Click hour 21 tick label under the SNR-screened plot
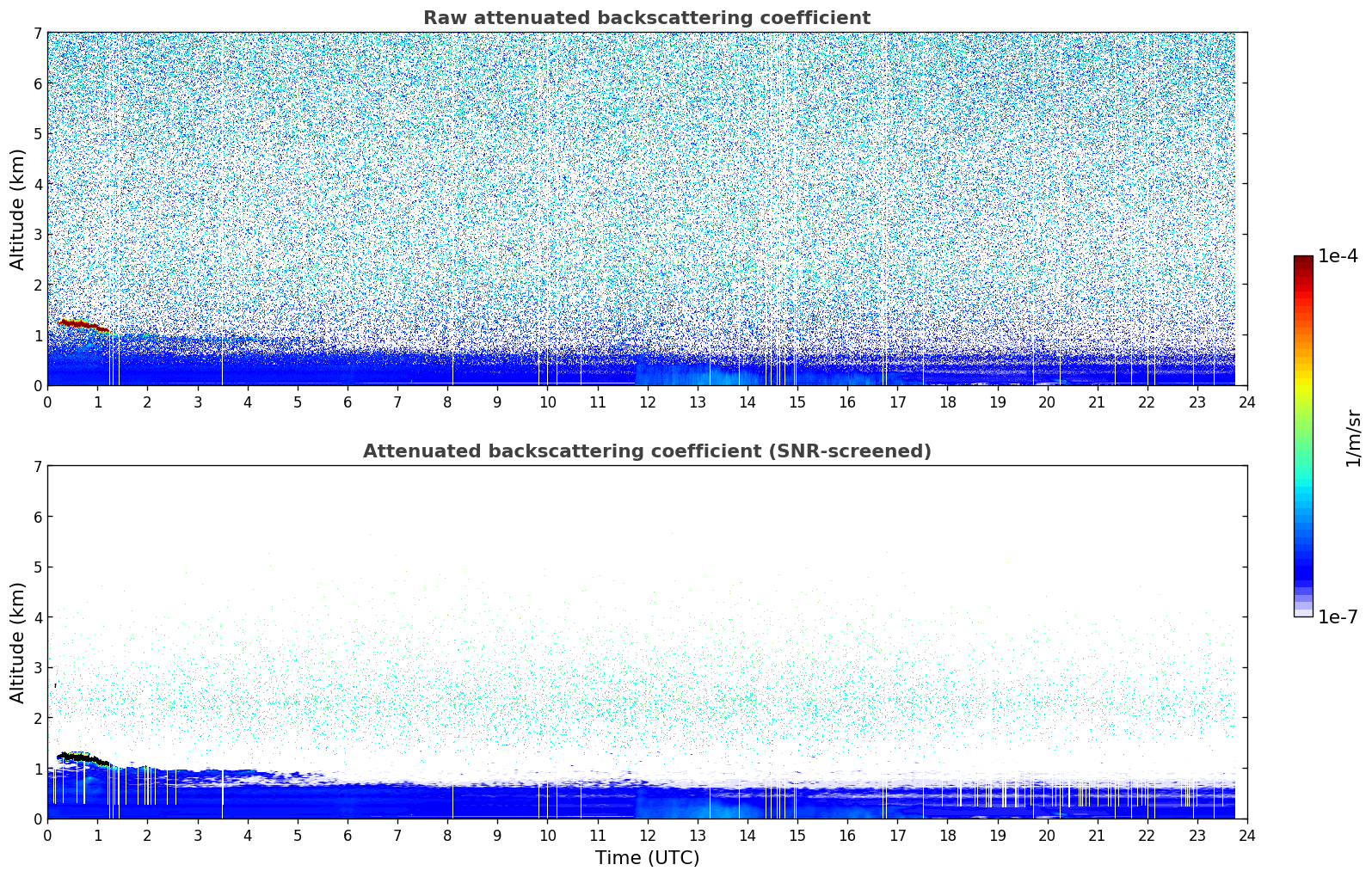 1097,835
